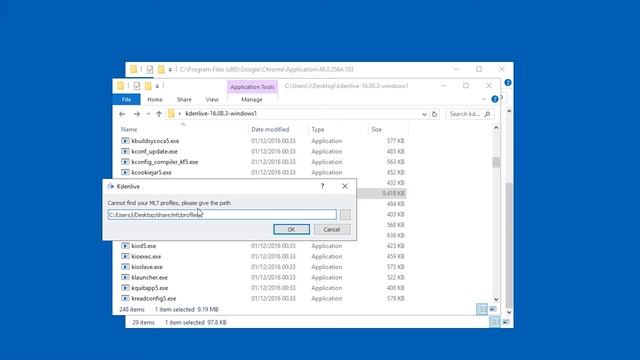
Task: Switch to the View ribbon tab
Action: [212, 100]
